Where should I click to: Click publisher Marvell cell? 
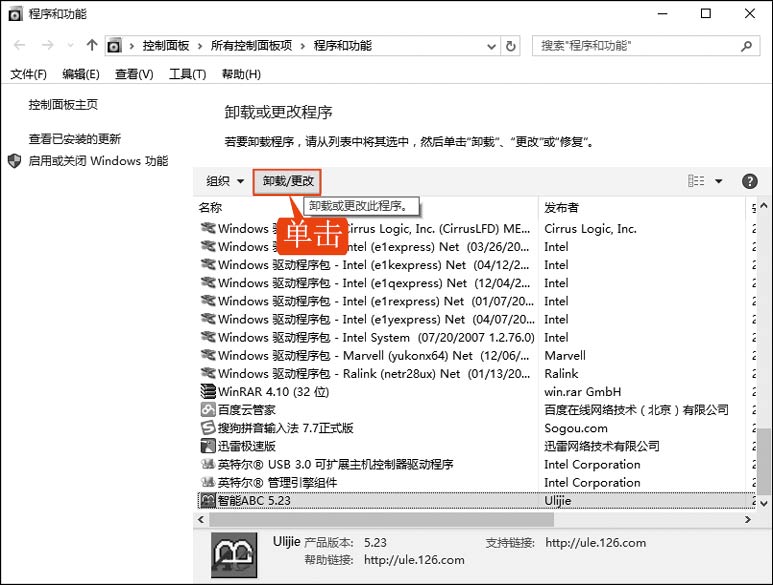[565, 355]
